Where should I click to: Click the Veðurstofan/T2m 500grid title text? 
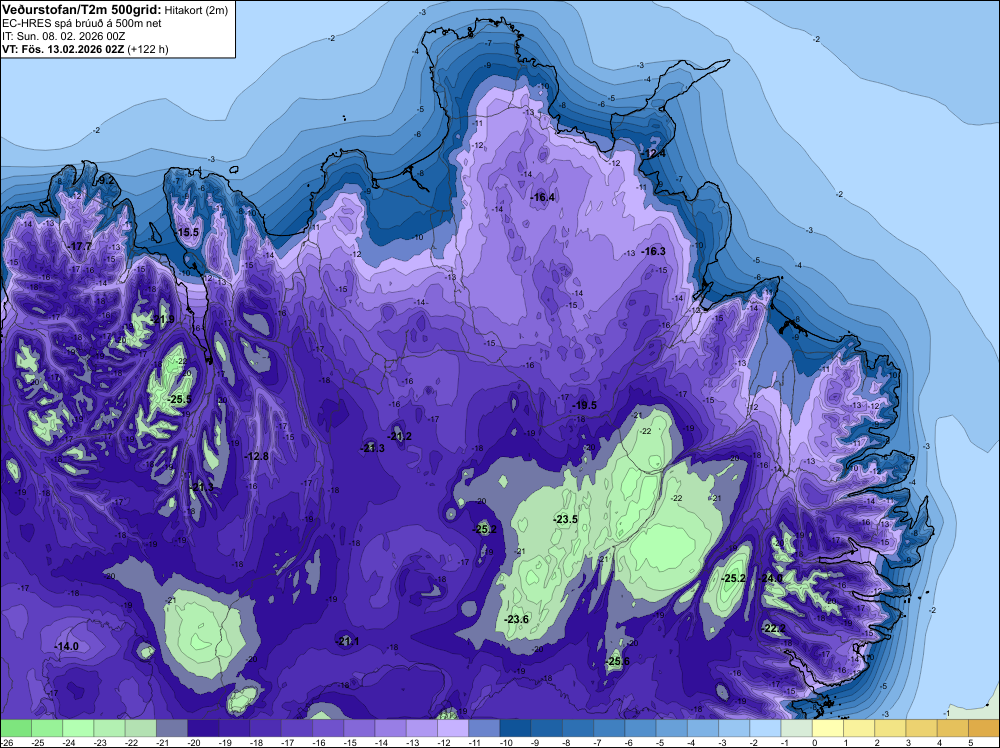[82, 9]
